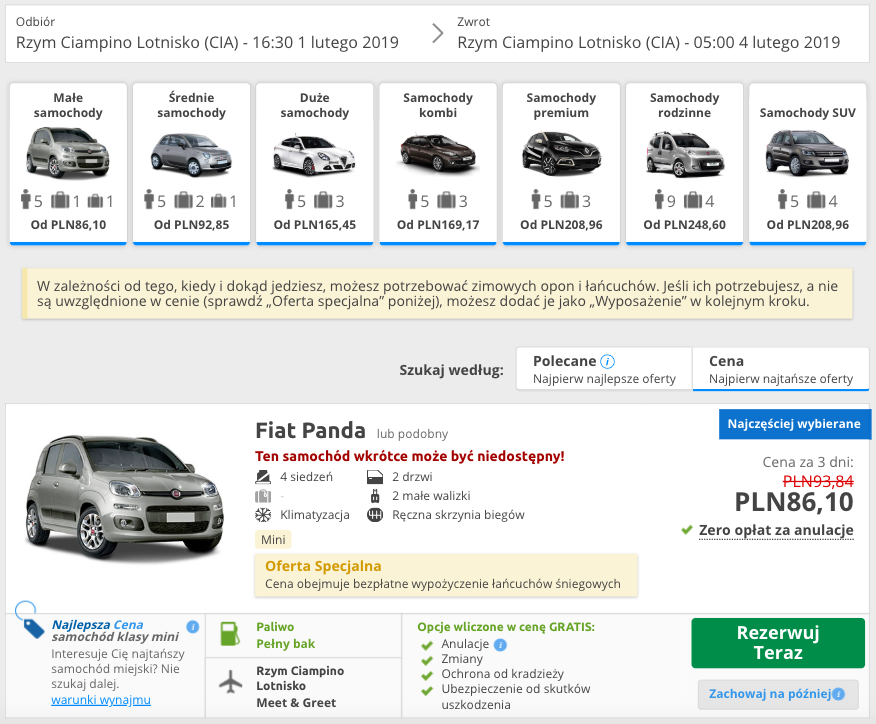Click the Zwrot return location field
Image resolution: width=876 pixels, height=724 pixels.
(649, 35)
